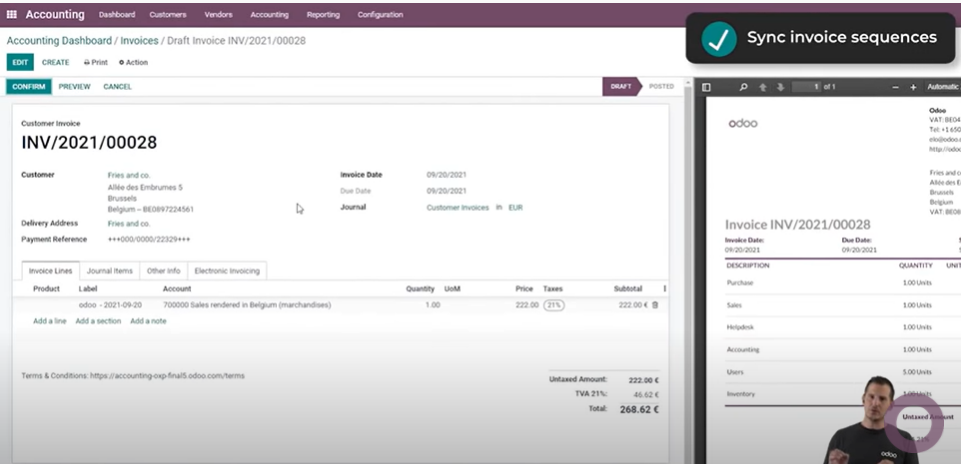The height and width of the screenshot is (464, 961).
Task: Click the CANCEL button
Action: pyautogui.click(x=118, y=87)
